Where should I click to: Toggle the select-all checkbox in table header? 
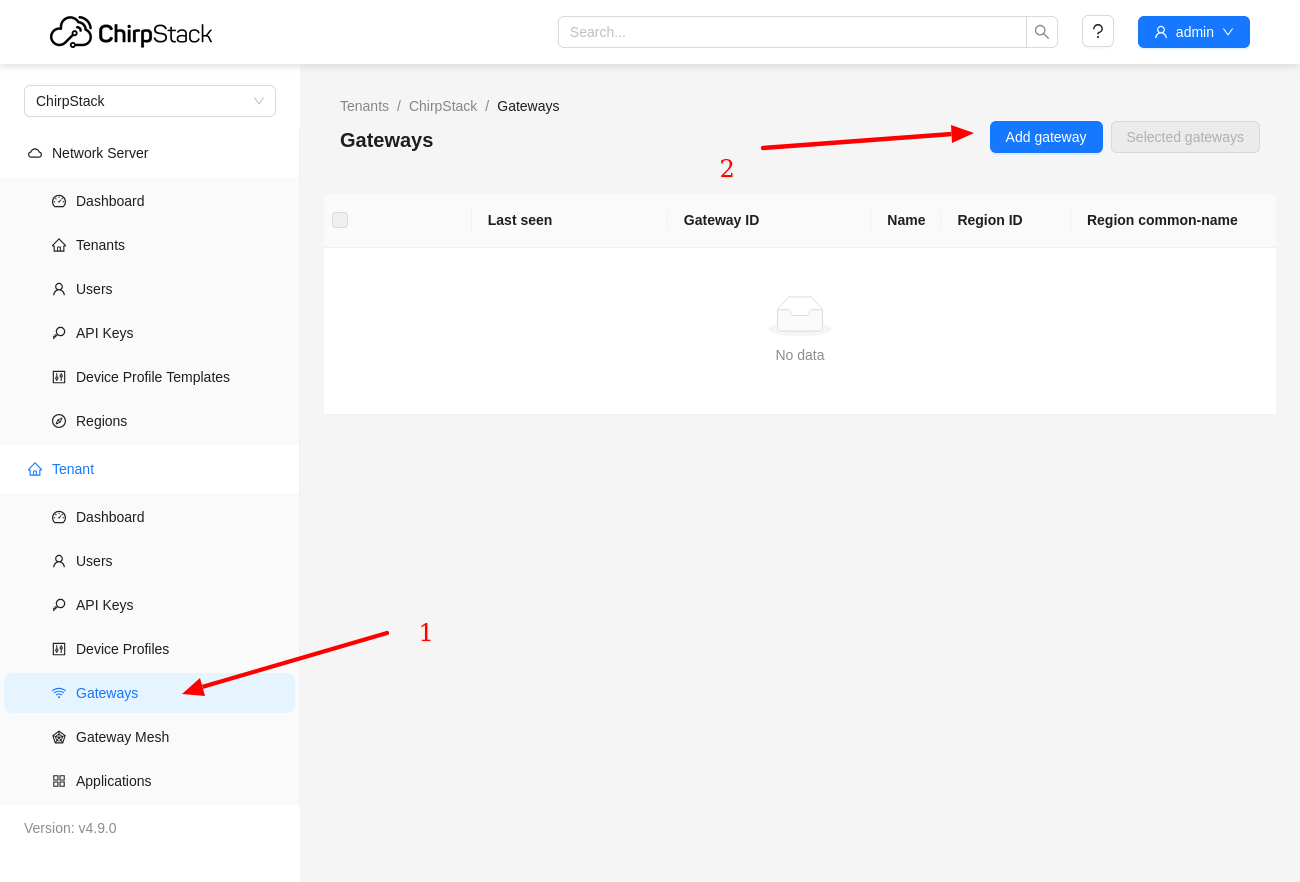click(340, 220)
